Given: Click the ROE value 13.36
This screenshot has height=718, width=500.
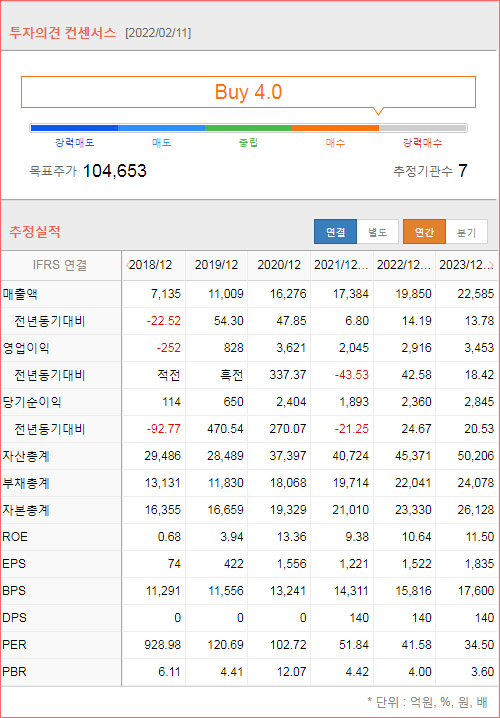Looking at the screenshot, I should tap(291, 537).
